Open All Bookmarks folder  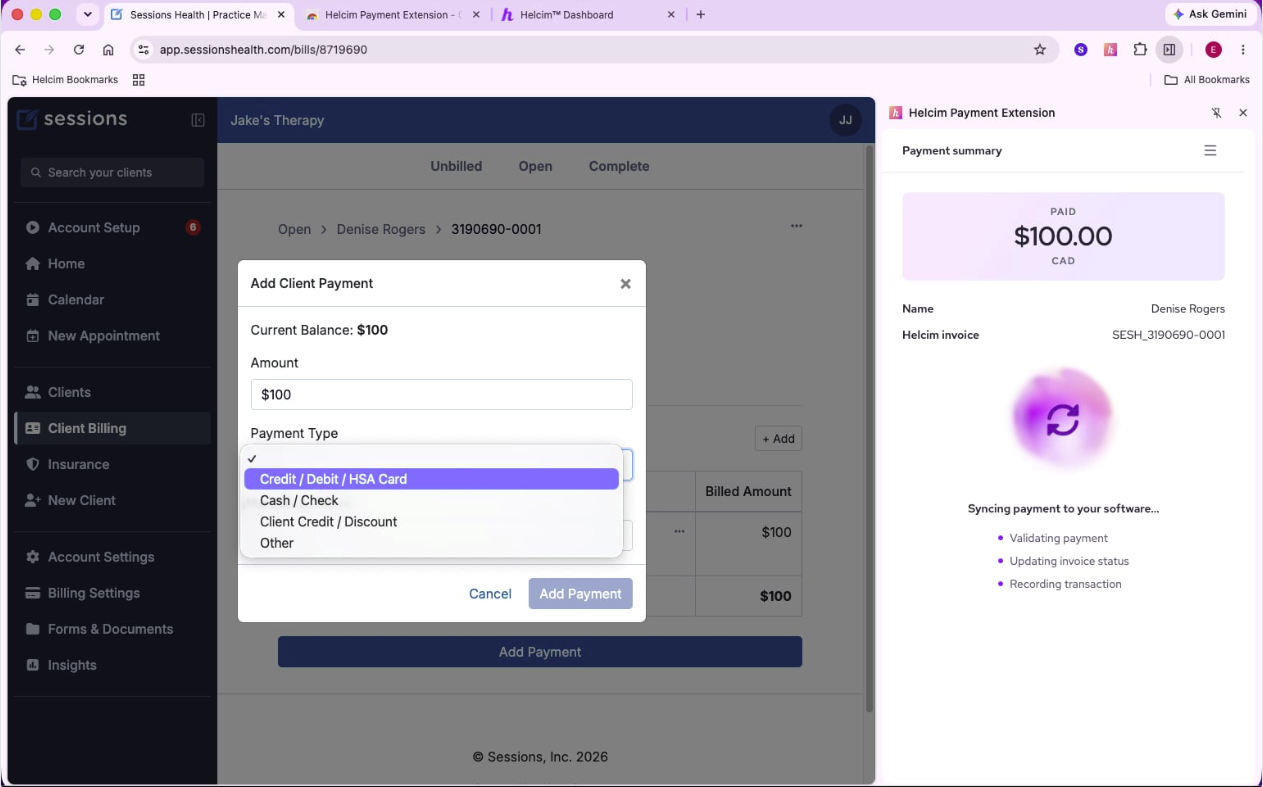tap(1207, 79)
